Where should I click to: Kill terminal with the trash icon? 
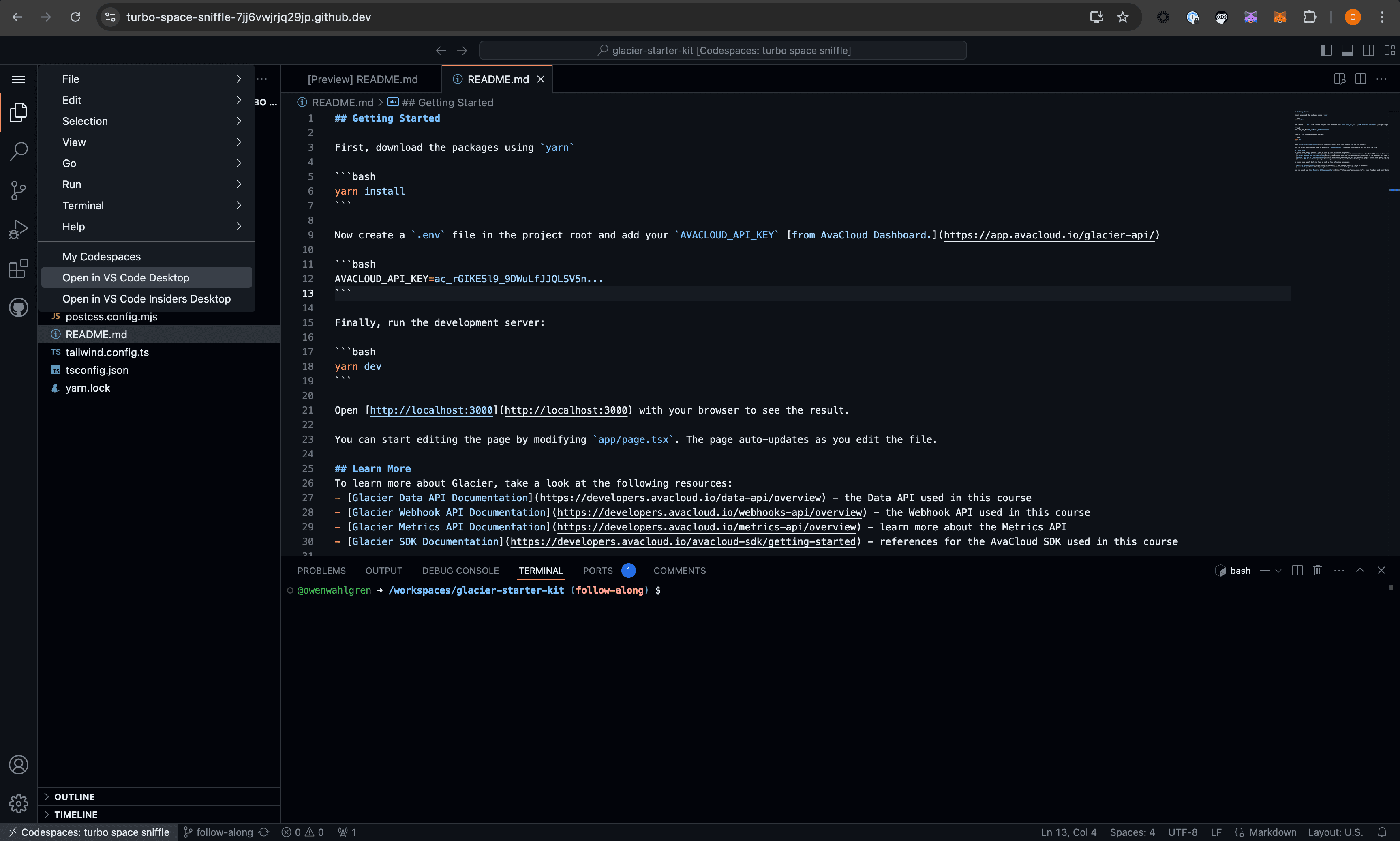1317,570
